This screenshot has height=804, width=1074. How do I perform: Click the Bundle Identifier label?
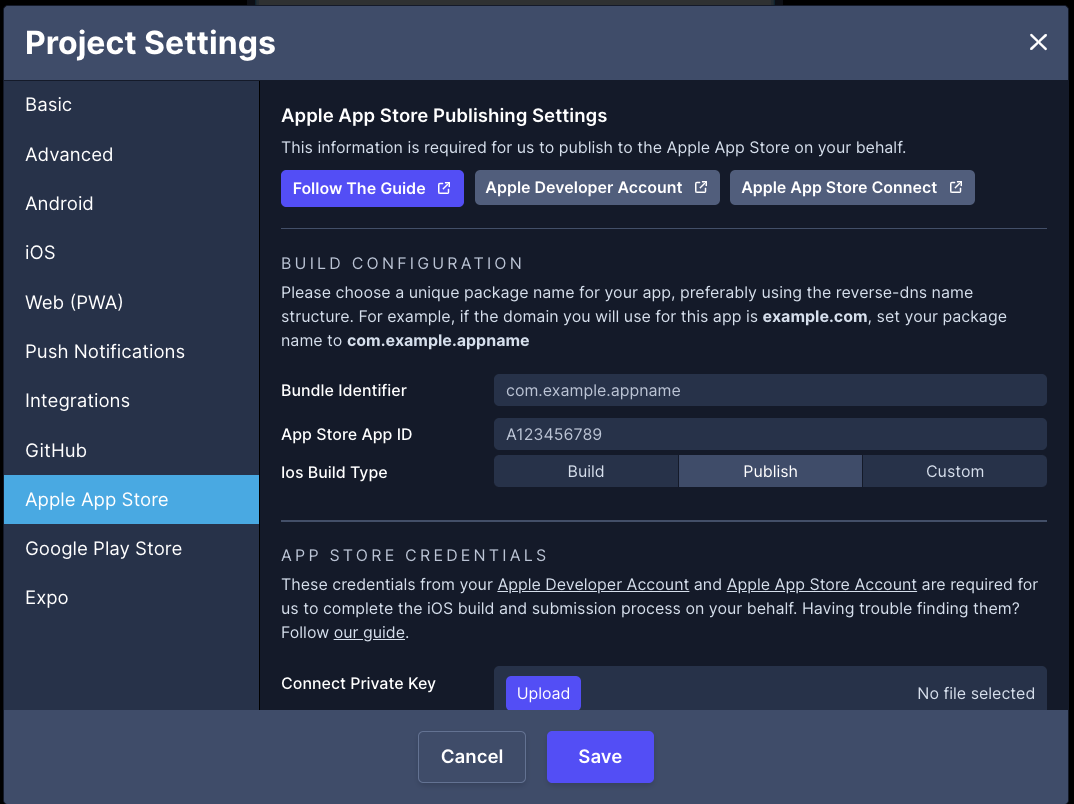coord(344,390)
